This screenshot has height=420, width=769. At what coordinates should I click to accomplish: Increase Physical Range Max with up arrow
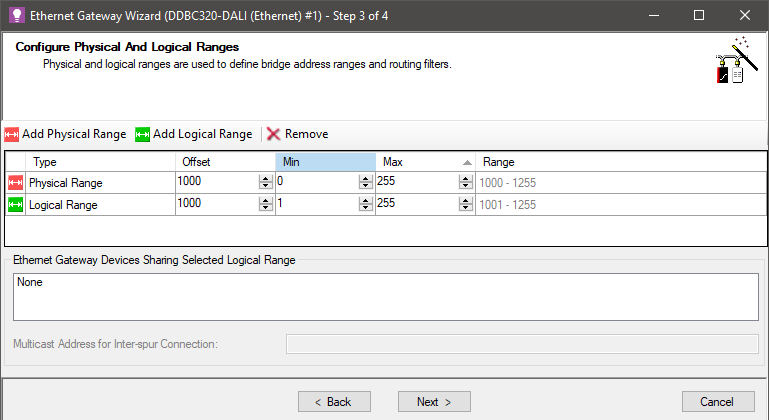coord(466,179)
